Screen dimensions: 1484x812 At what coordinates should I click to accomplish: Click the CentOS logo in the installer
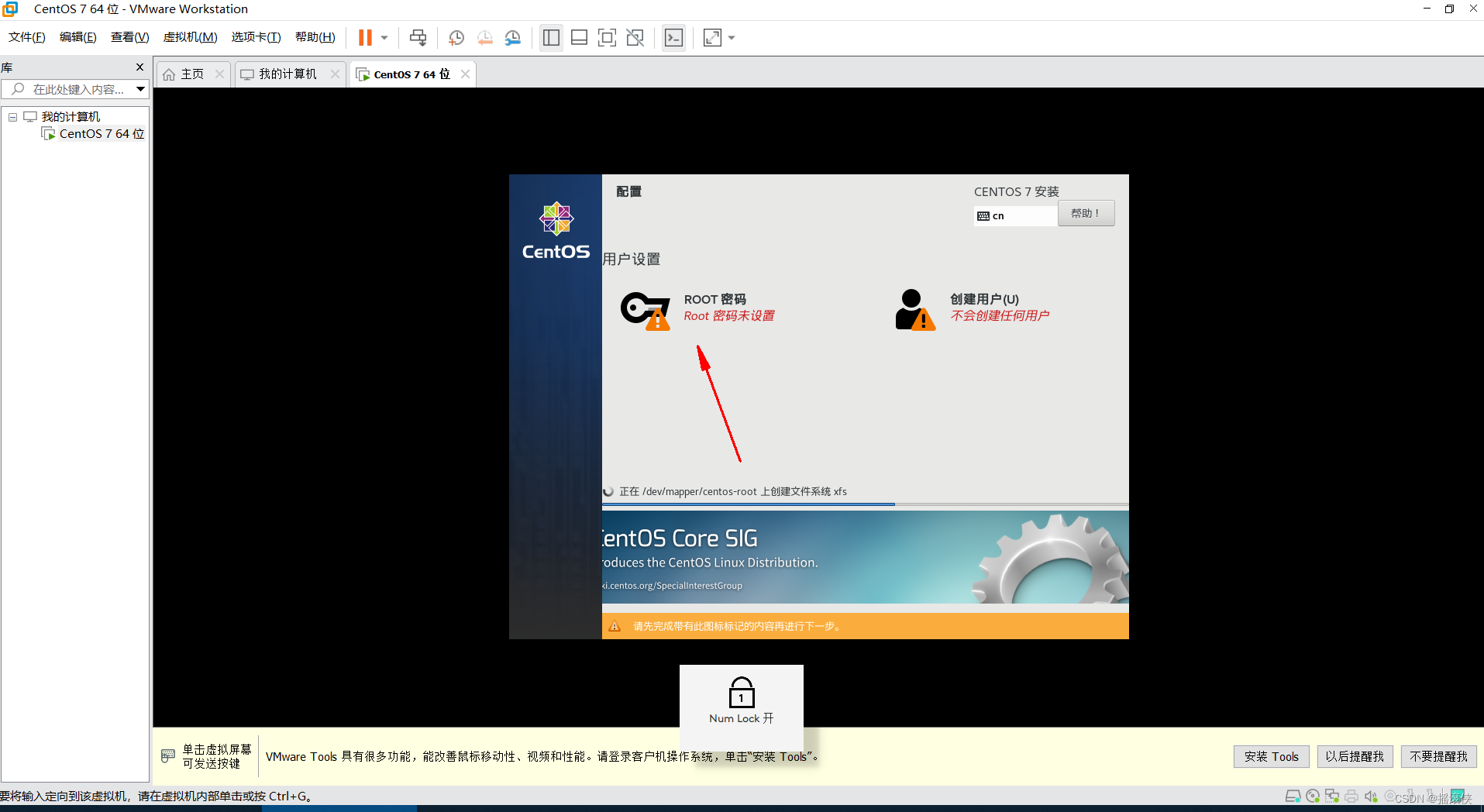556,231
